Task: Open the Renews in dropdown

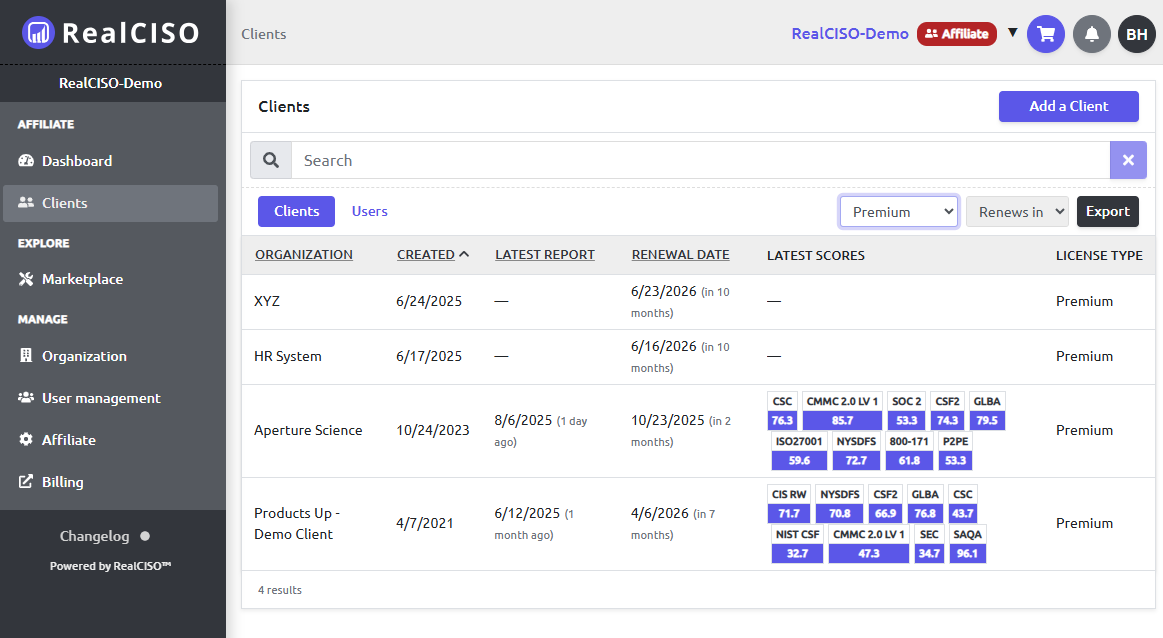Action: (x=1016, y=212)
